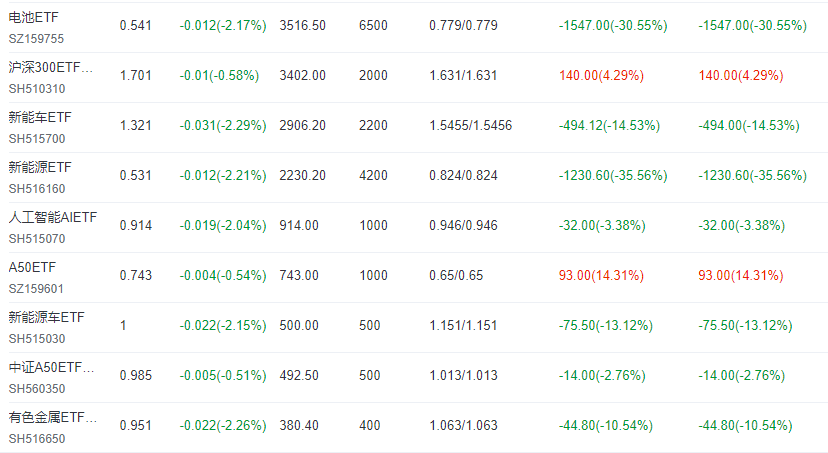Open the 人工智能AIETF fund name

pyautogui.click(x=53, y=218)
